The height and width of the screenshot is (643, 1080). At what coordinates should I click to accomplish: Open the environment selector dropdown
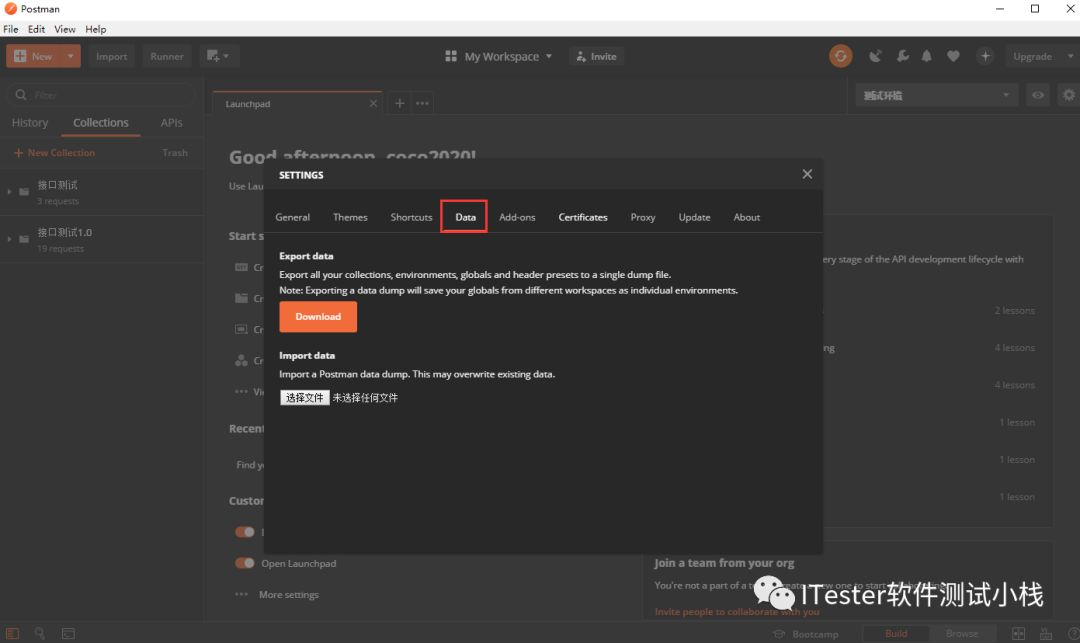[x=937, y=95]
